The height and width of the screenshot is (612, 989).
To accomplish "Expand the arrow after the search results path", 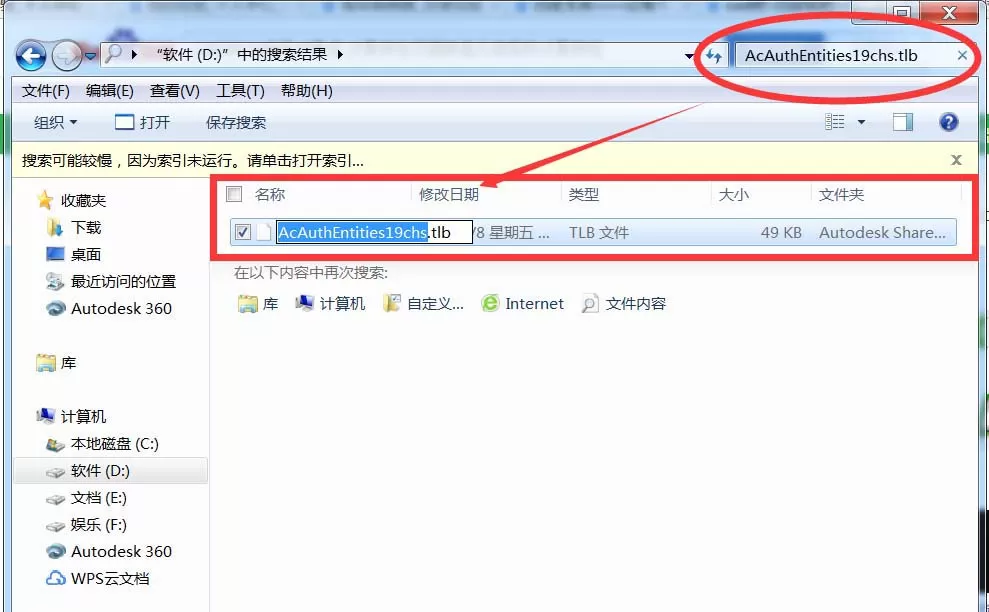I will [340, 55].
